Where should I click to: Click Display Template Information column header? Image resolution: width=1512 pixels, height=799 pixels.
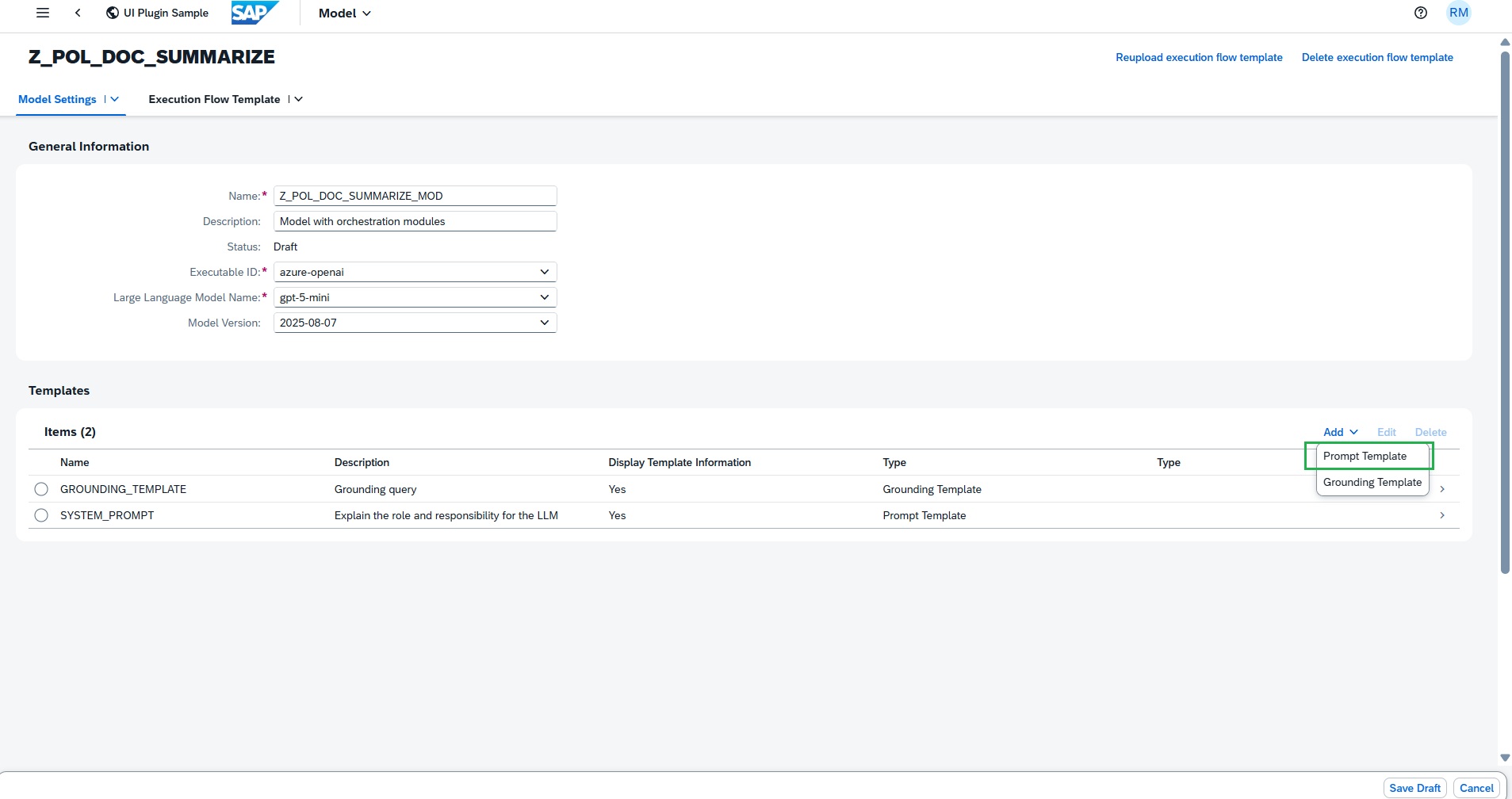click(679, 462)
